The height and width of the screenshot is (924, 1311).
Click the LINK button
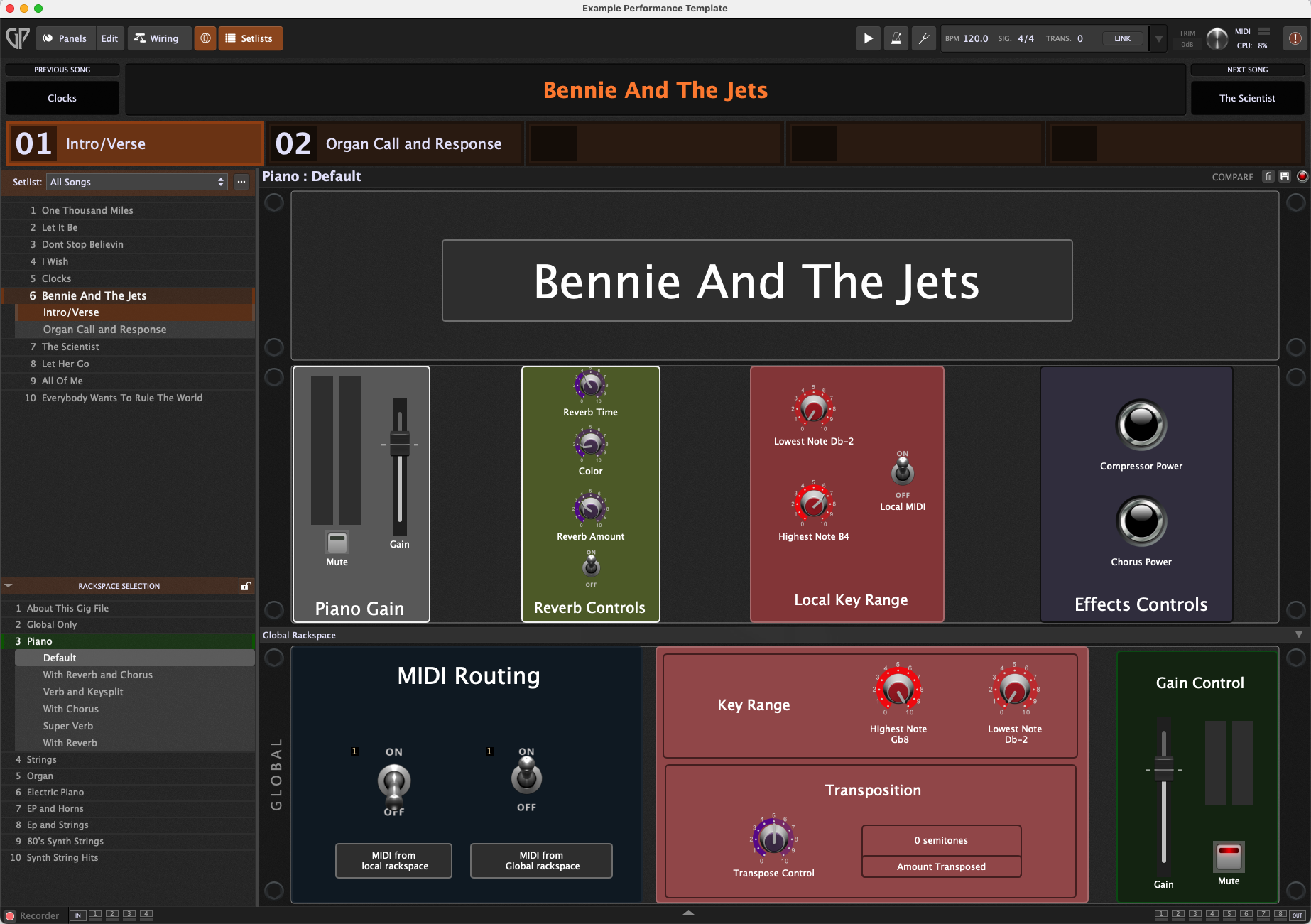point(1122,38)
